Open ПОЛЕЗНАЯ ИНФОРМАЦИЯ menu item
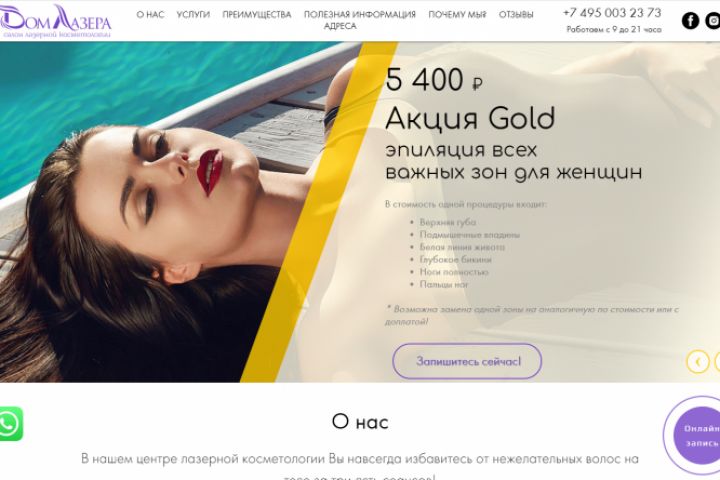 (x=360, y=15)
